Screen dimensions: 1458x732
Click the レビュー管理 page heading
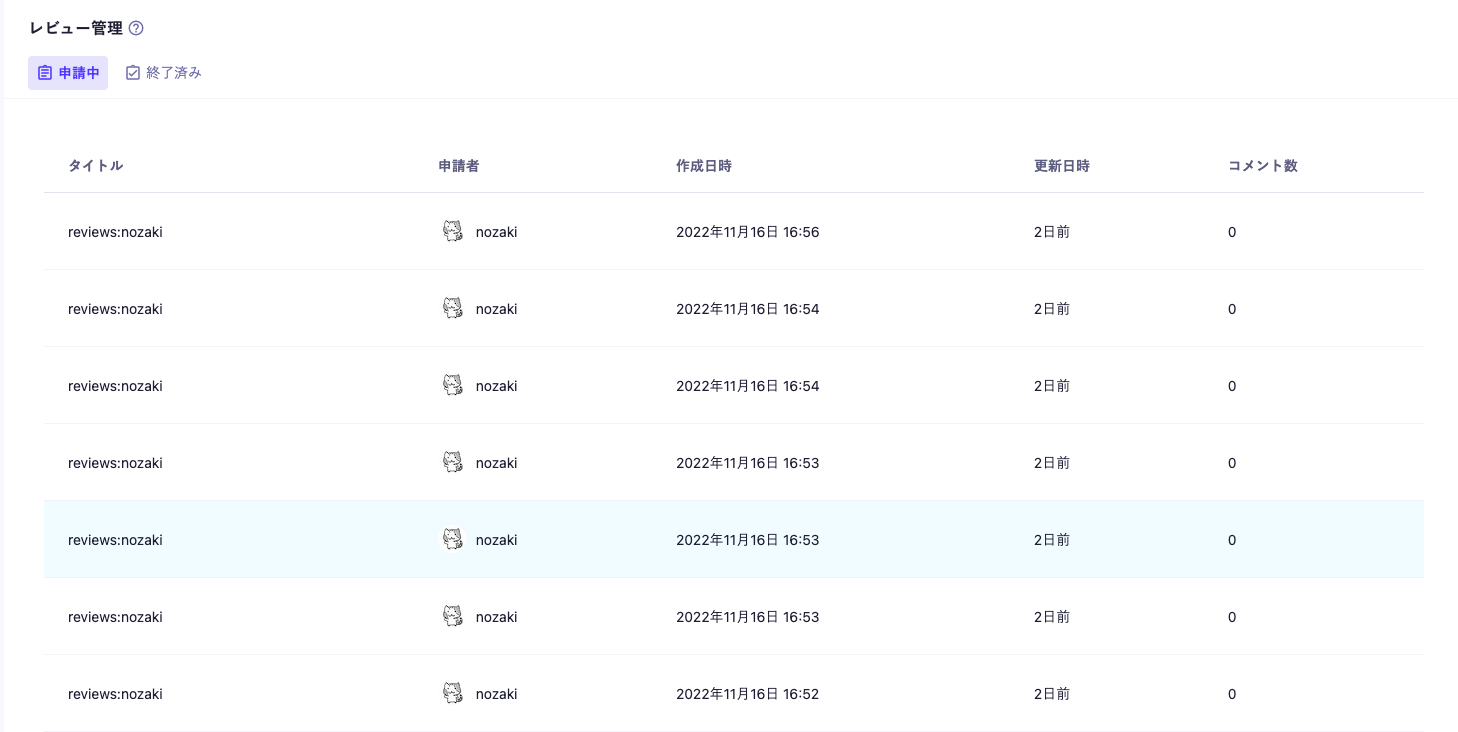click(76, 28)
